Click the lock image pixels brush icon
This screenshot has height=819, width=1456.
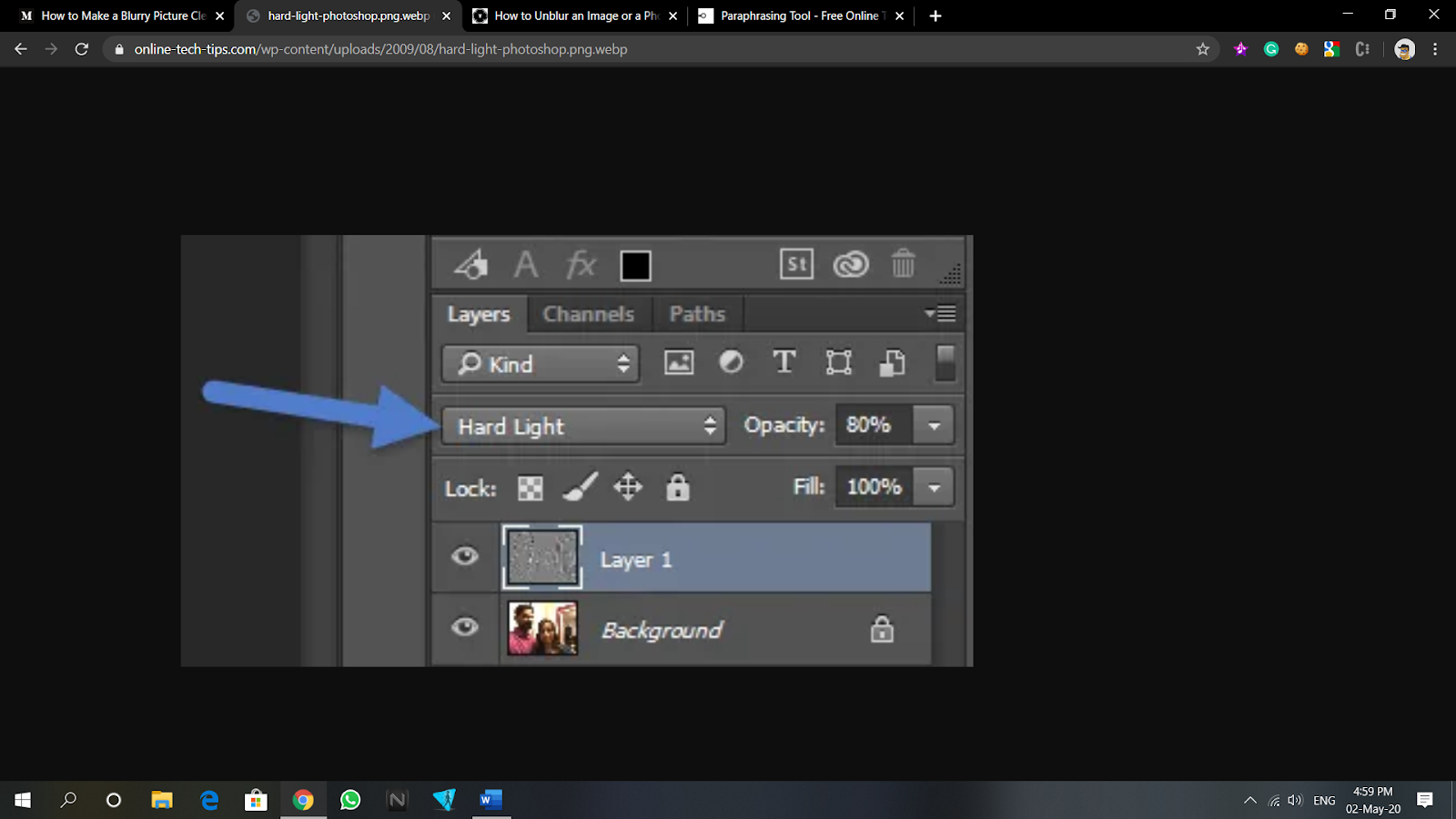coord(580,488)
